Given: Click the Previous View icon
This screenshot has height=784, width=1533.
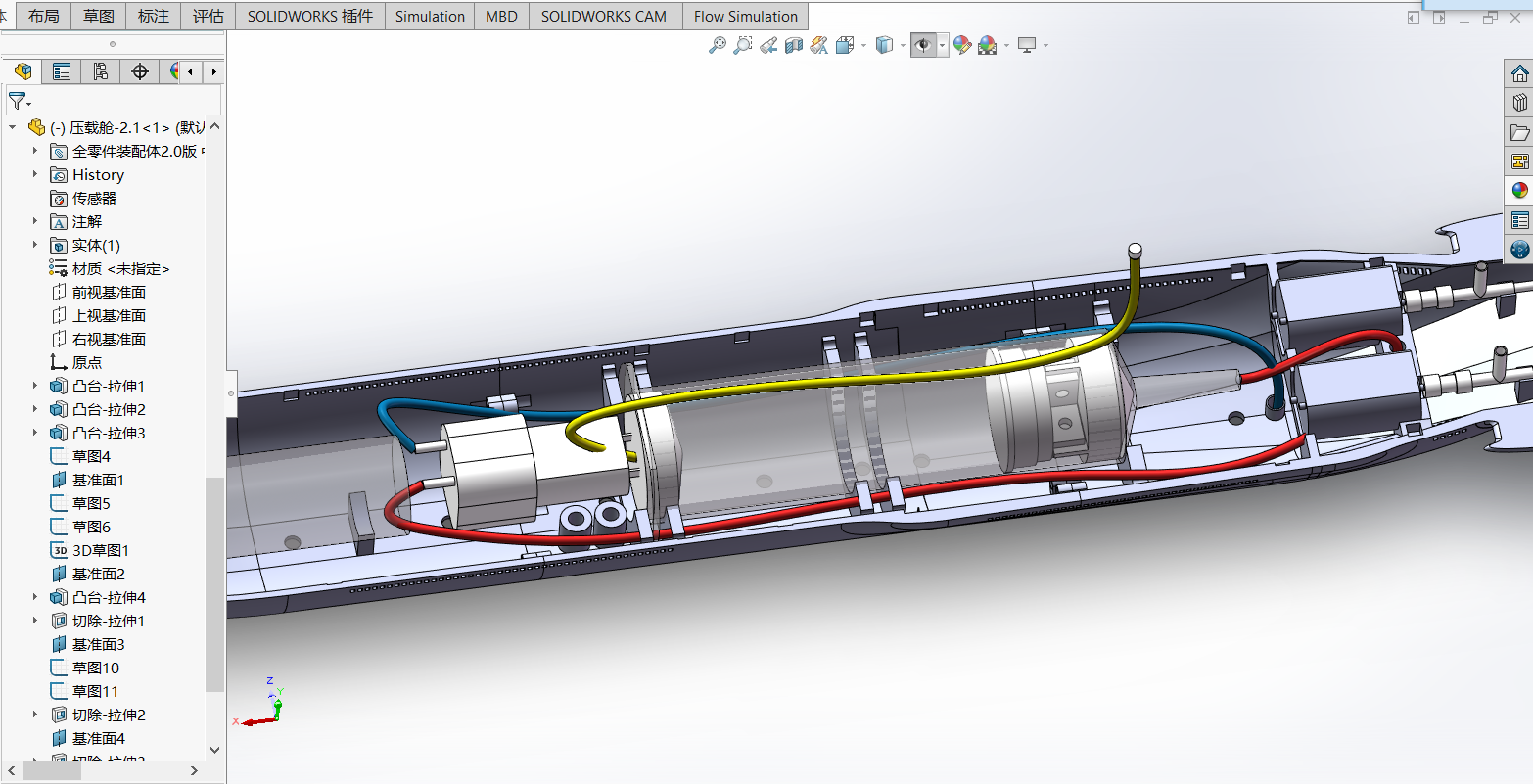Looking at the screenshot, I should point(768,45).
